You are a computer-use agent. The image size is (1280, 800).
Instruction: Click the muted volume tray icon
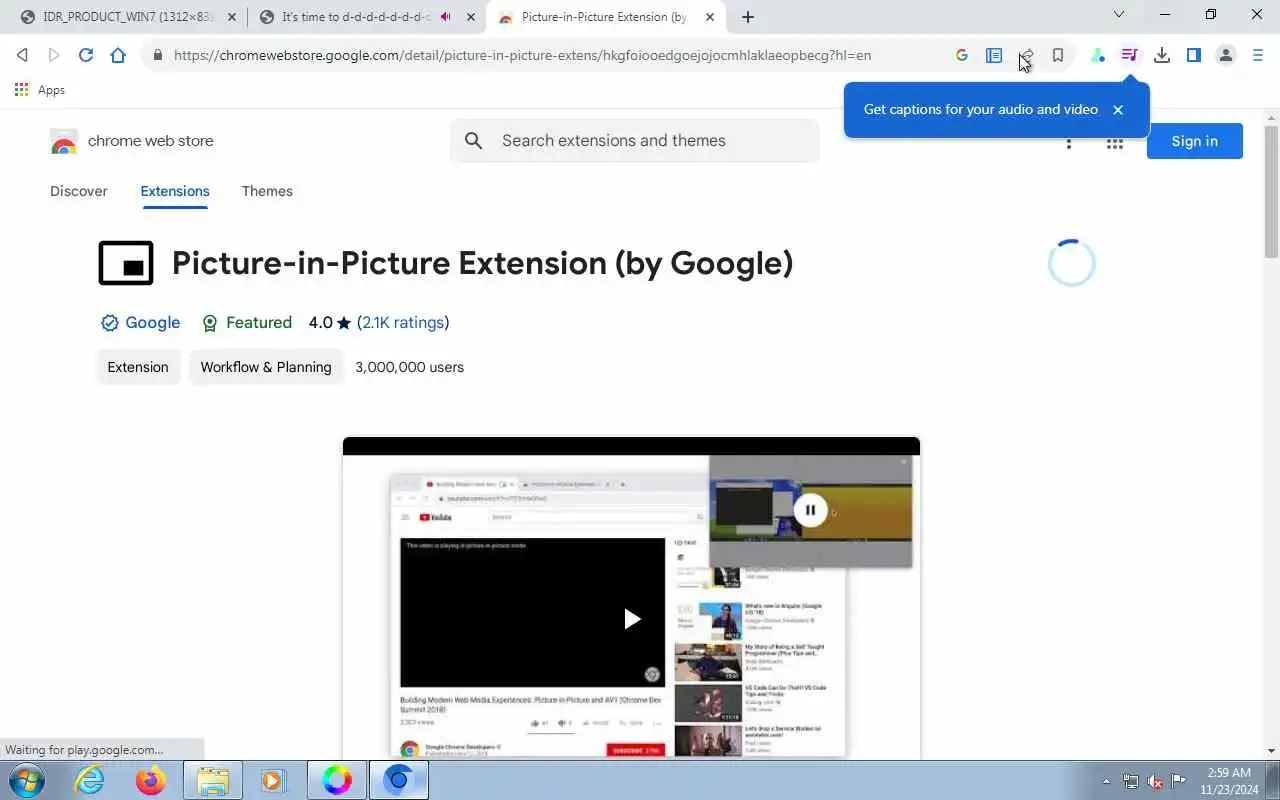click(x=1155, y=781)
